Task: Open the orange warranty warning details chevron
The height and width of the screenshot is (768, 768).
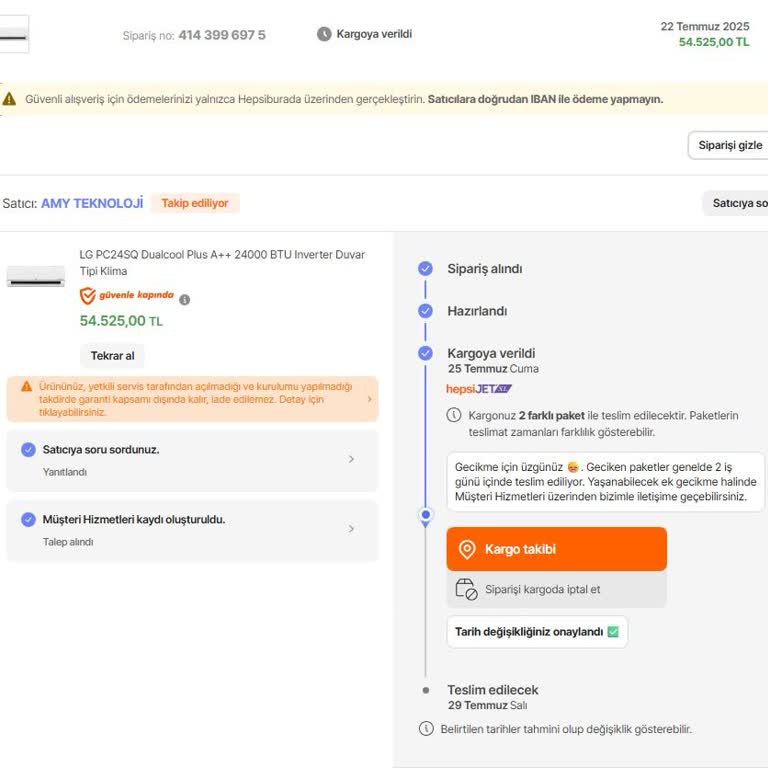Action: click(x=369, y=399)
